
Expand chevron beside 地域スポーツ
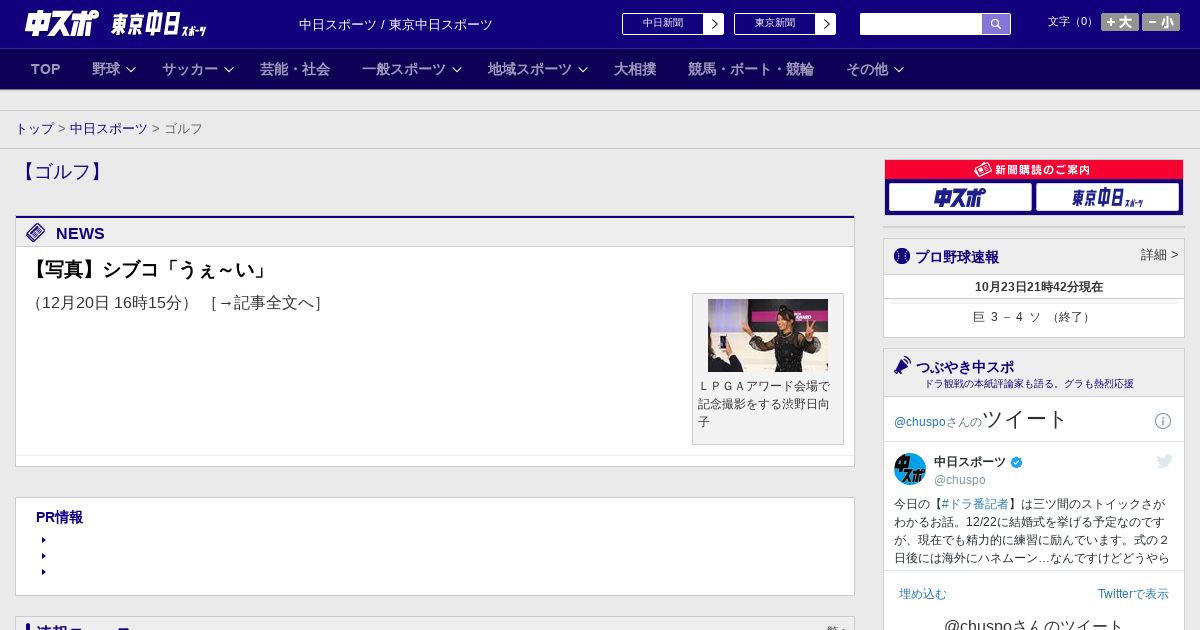pyautogui.click(x=583, y=69)
